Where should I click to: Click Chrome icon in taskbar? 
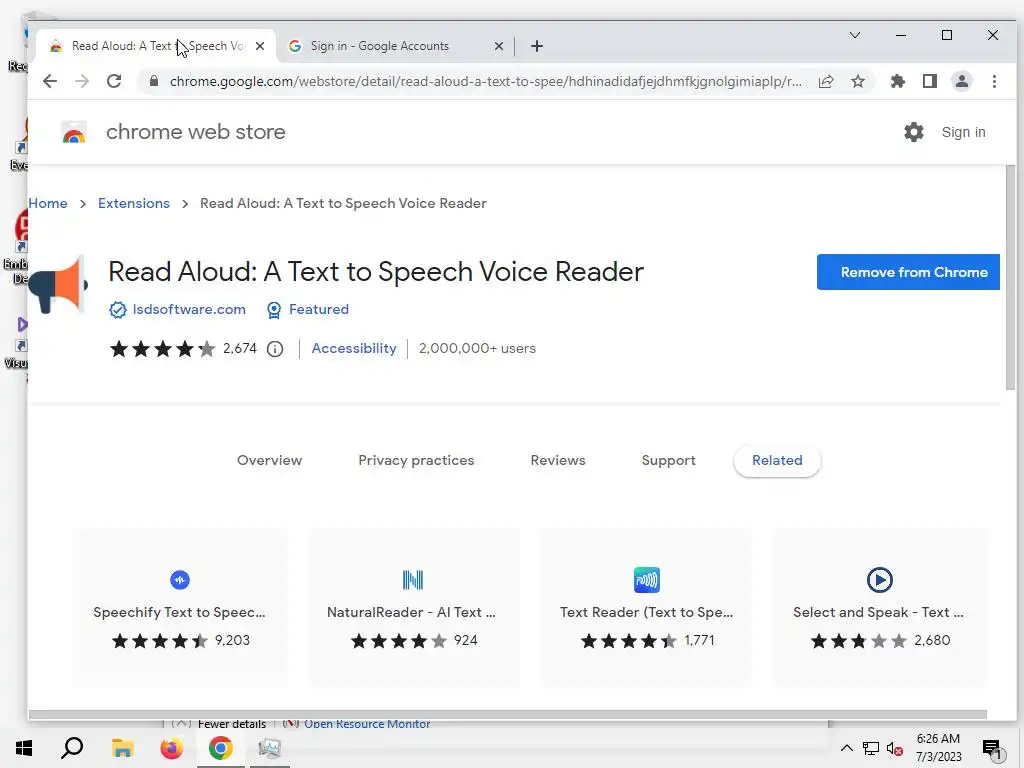click(220, 748)
